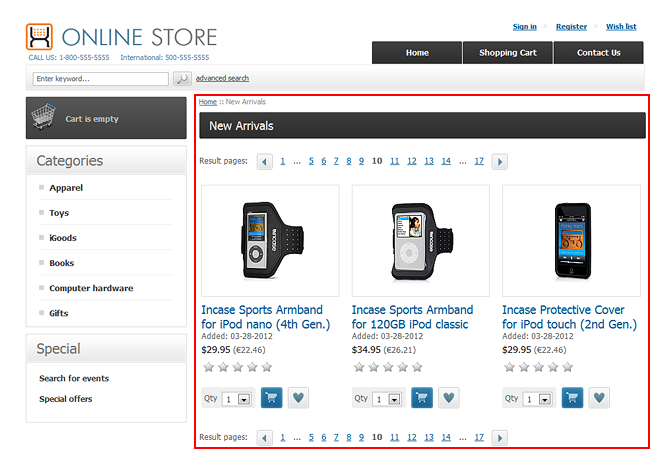This screenshot has height=451, width=668.
Task: Add iPod nano armband to wish list
Action: pyautogui.click(x=298, y=398)
